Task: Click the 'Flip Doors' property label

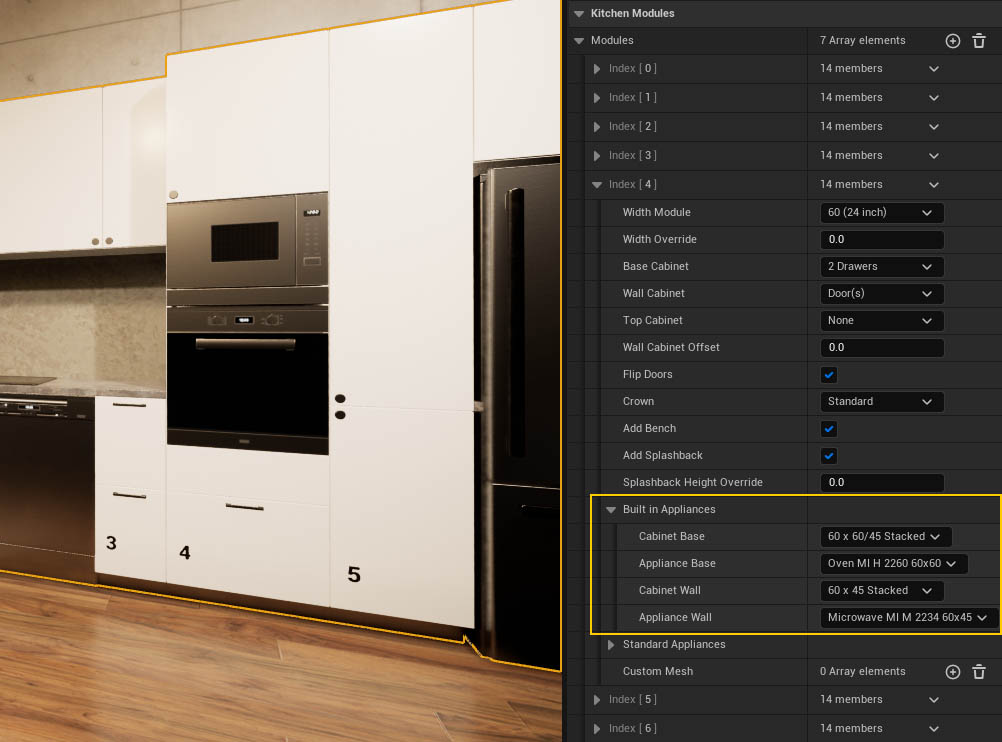Action: coord(647,375)
